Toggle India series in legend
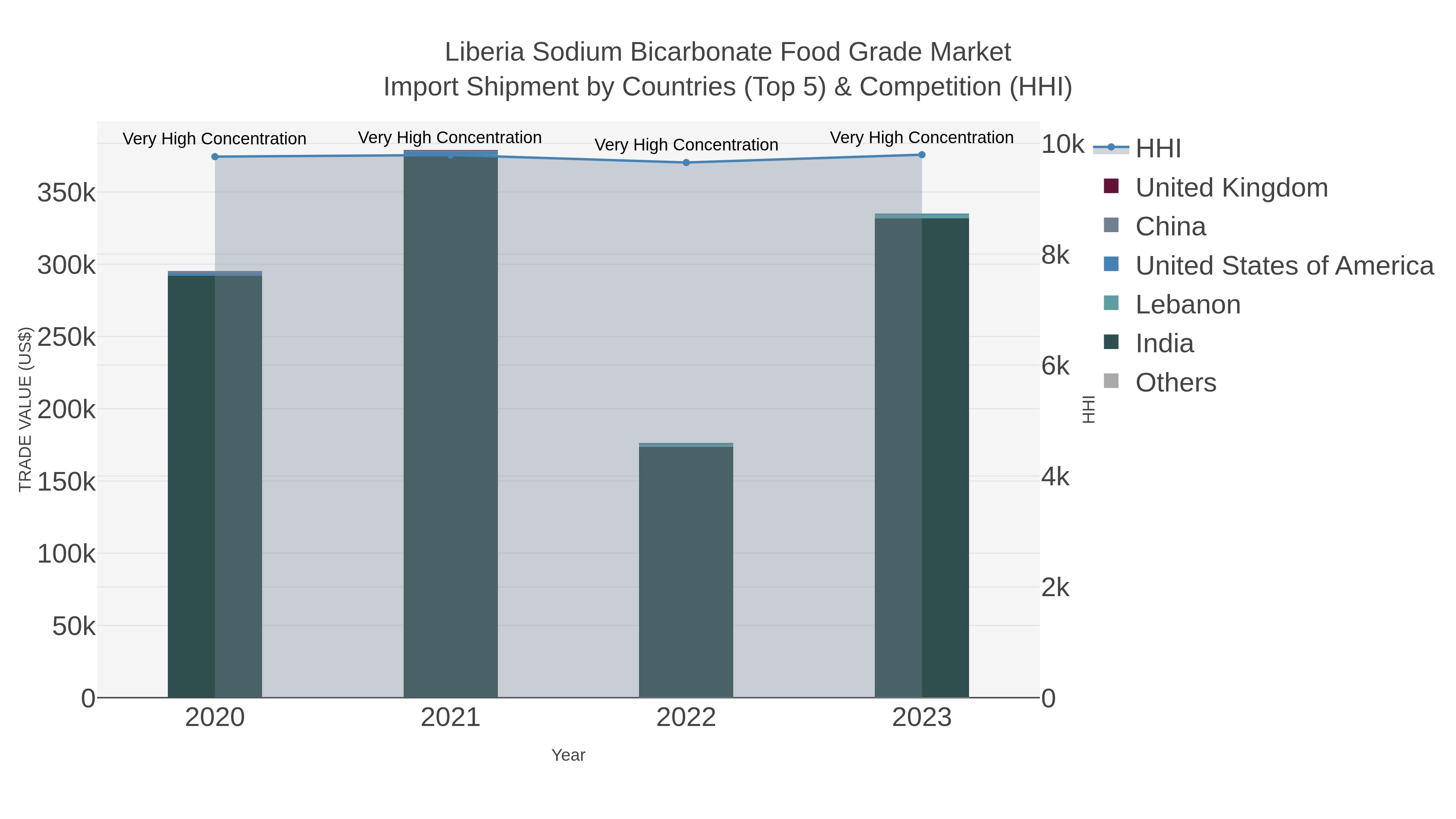 pyautogui.click(x=1149, y=343)
